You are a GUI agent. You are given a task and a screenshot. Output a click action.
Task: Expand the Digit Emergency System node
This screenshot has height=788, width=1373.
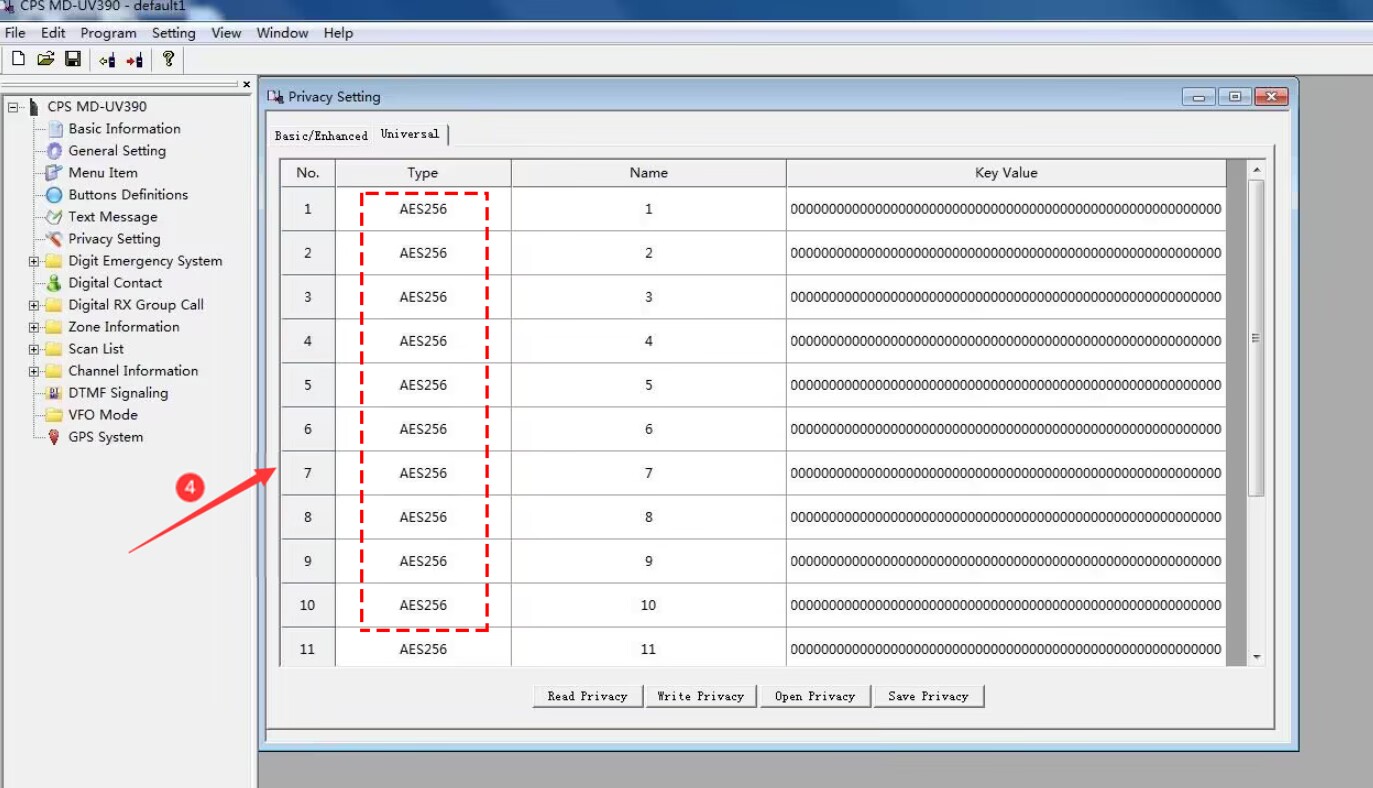[x=34, y=261]
